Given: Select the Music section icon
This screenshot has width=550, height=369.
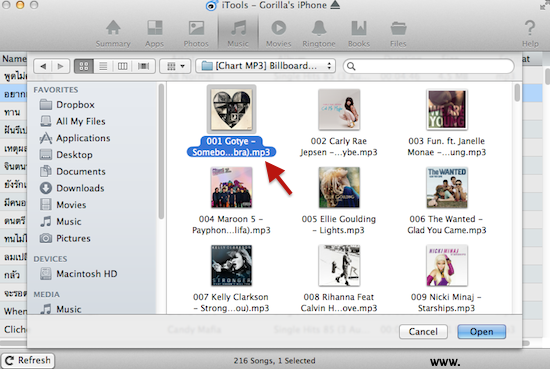Looking at the screenshot, I should coord(238,34).
